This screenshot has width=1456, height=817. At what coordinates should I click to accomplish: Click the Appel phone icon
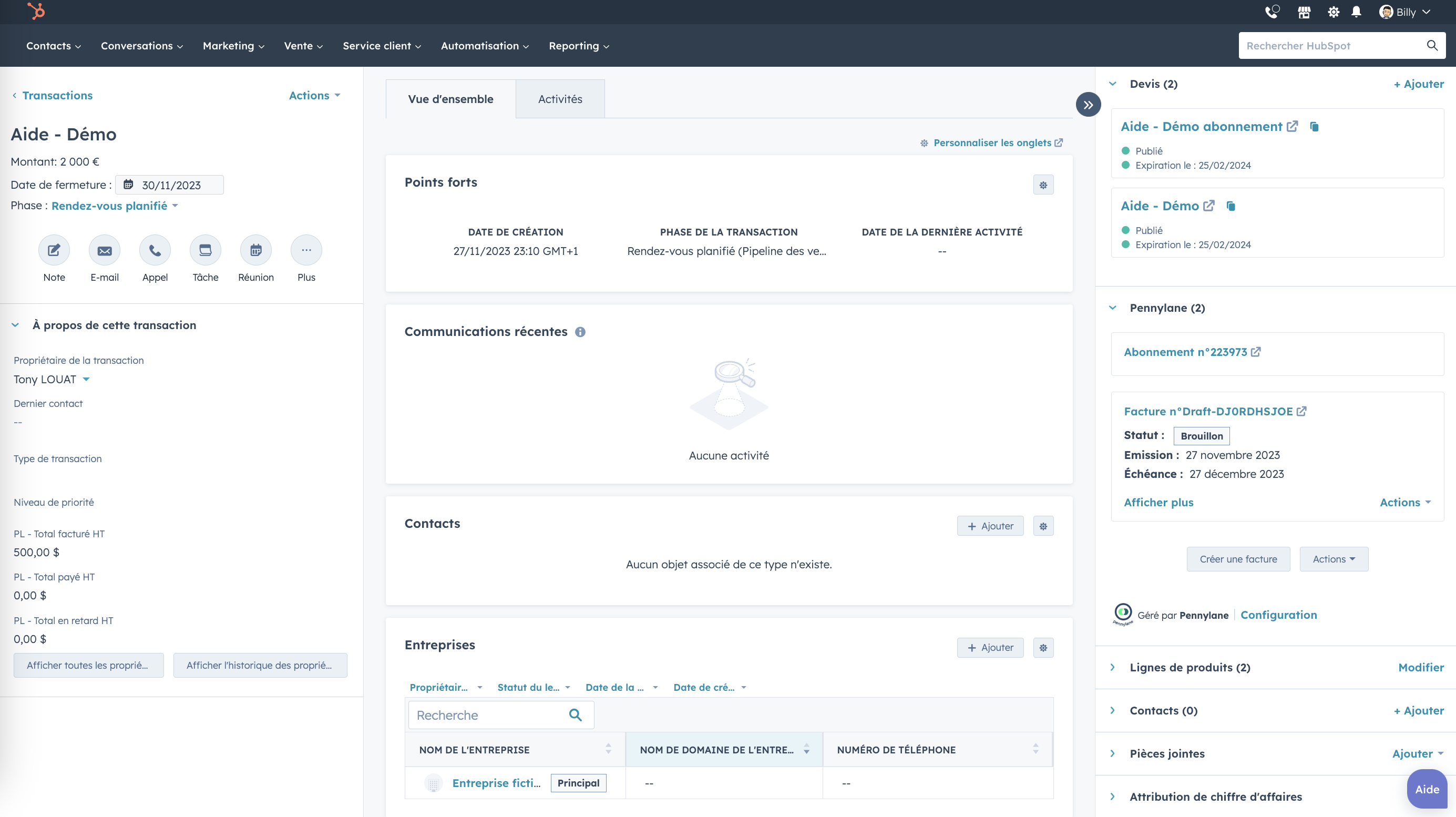(155, 250)
